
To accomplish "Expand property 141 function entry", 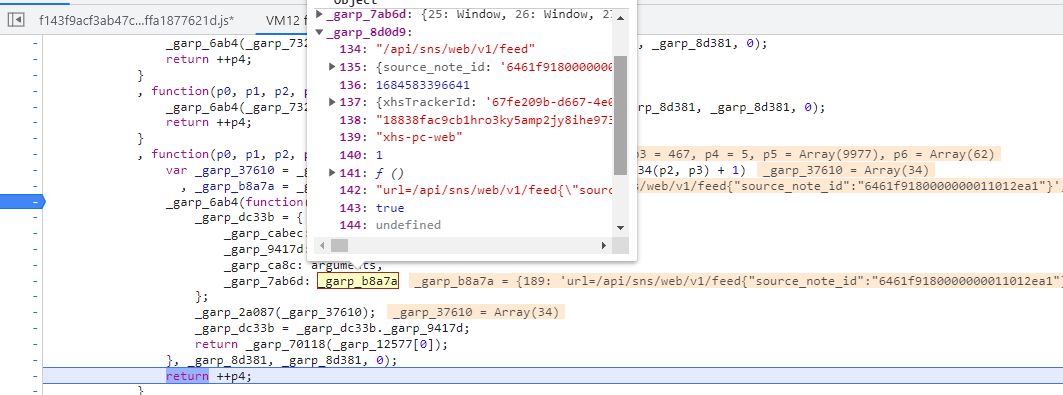I will click(332, 173).
